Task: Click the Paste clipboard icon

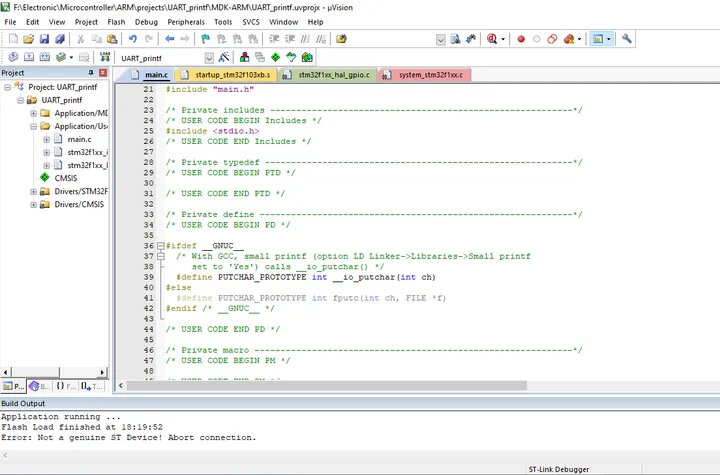Action: [112, 39]
